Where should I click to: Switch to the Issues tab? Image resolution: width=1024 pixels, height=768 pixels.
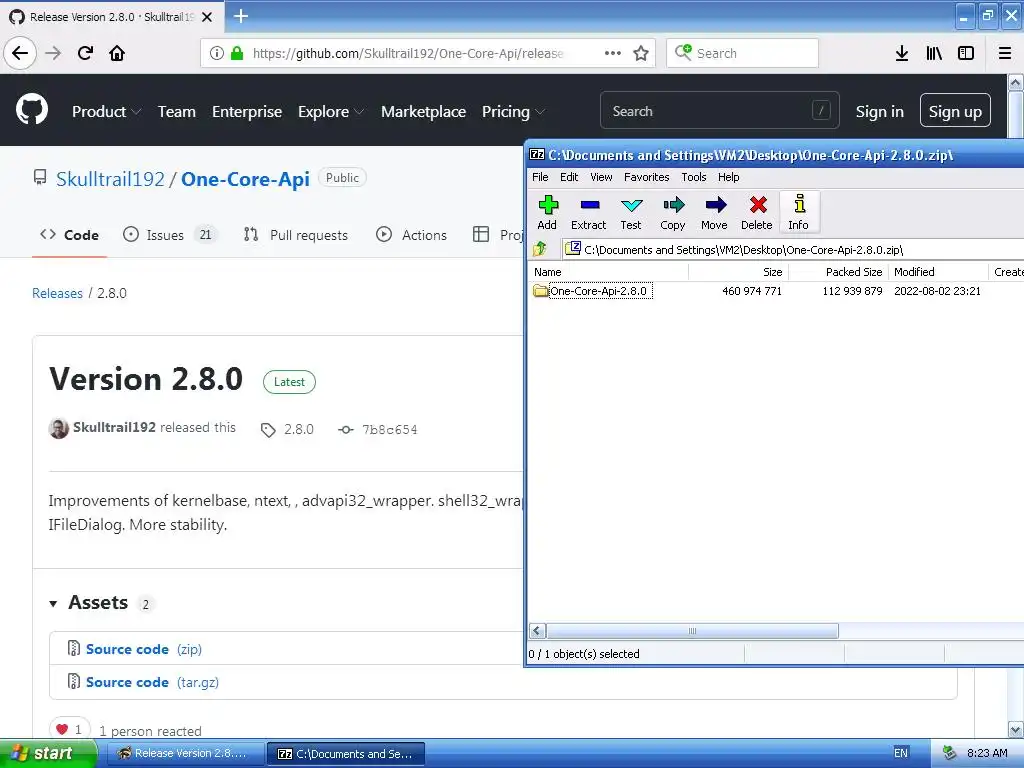[x=170, y=235]
